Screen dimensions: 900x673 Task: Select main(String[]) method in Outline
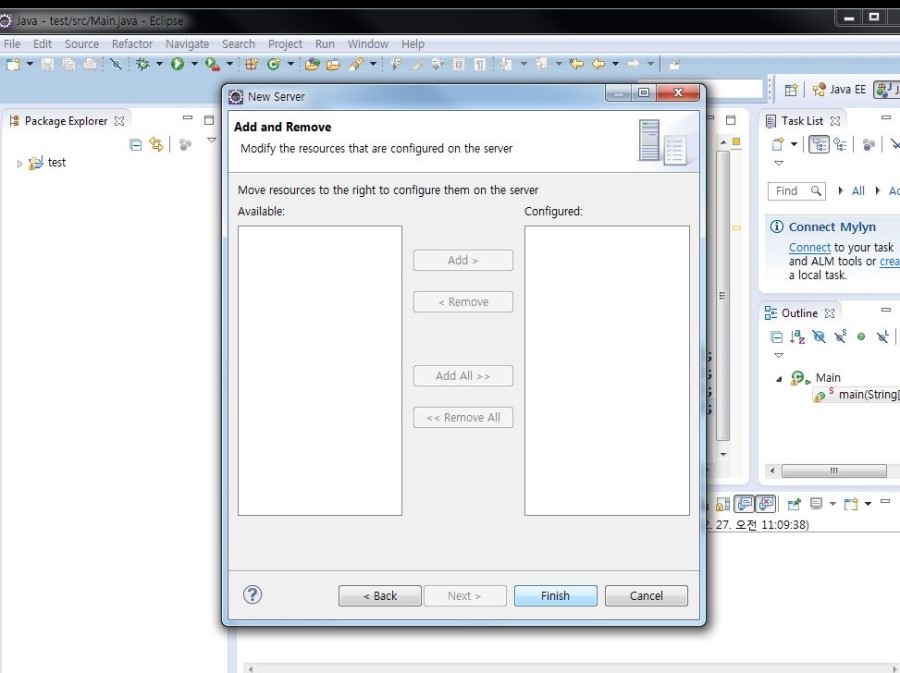(856, 395)
